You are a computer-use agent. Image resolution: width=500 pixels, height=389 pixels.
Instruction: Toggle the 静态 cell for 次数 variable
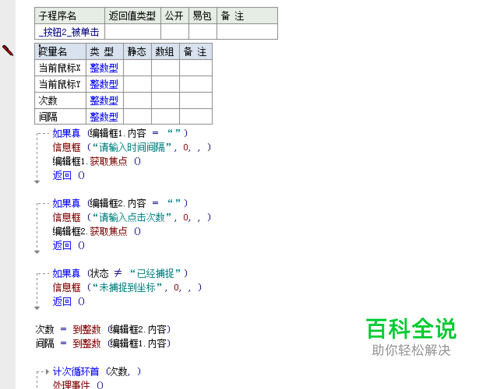click(137, 100)
